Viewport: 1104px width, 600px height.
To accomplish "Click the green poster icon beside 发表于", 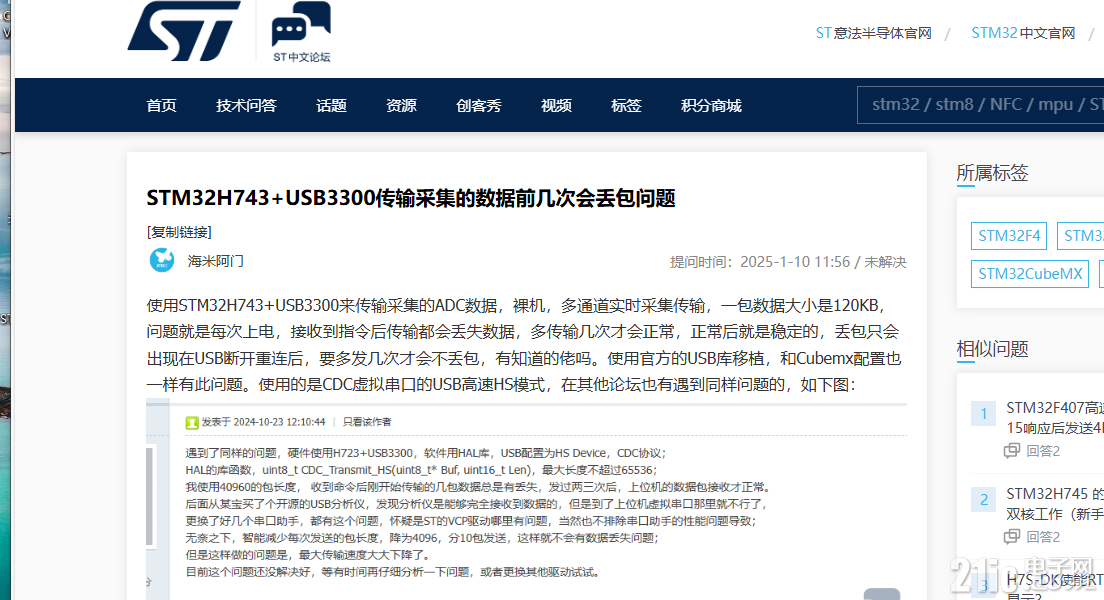I will tap(192, 423).
